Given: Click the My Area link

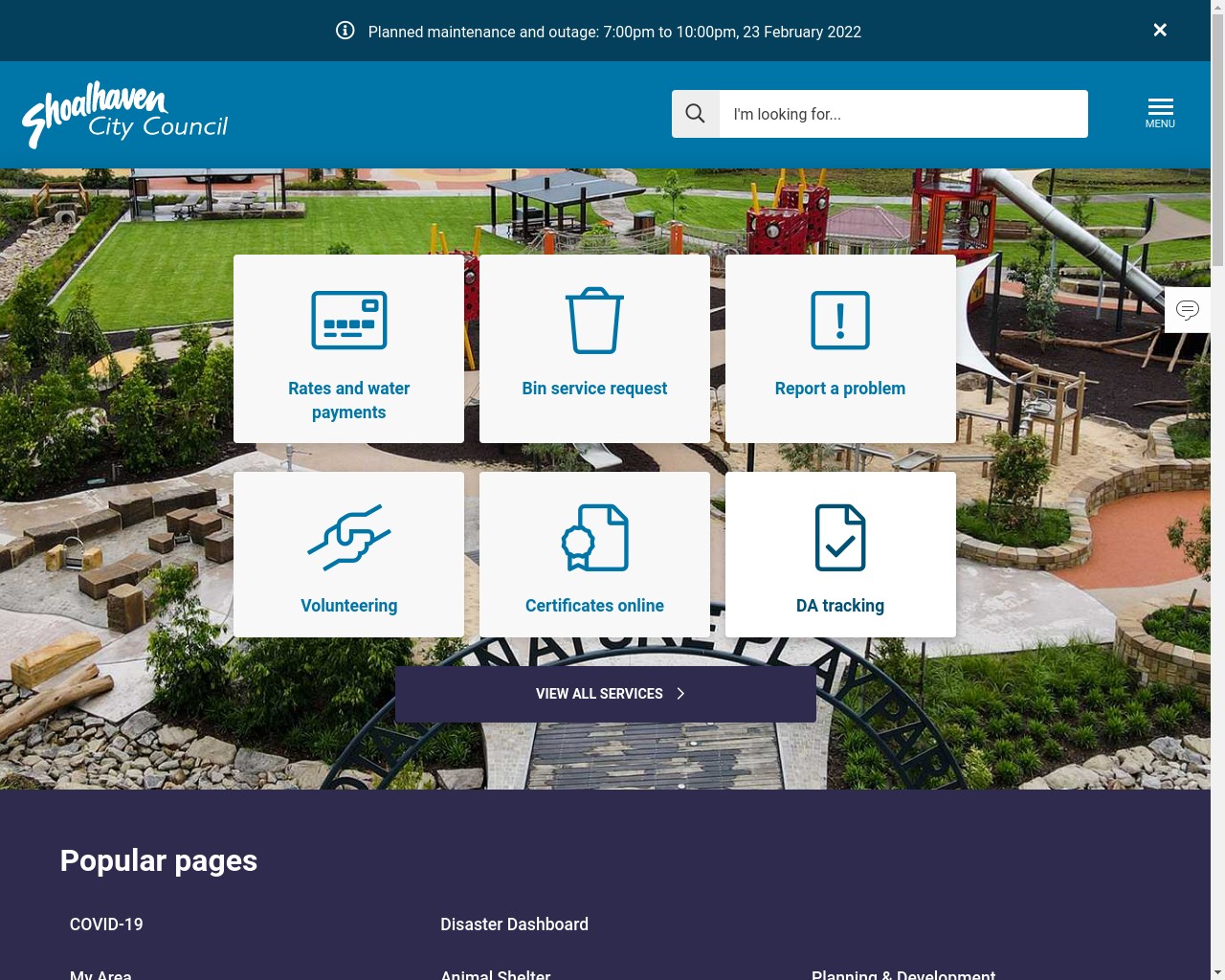Looking at the screenshot, I should tap(100, 974).
